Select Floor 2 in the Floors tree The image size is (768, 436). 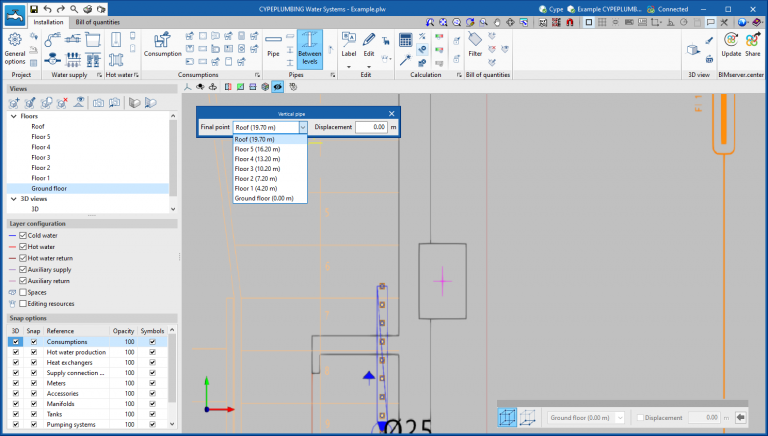[x=41, y=168]
